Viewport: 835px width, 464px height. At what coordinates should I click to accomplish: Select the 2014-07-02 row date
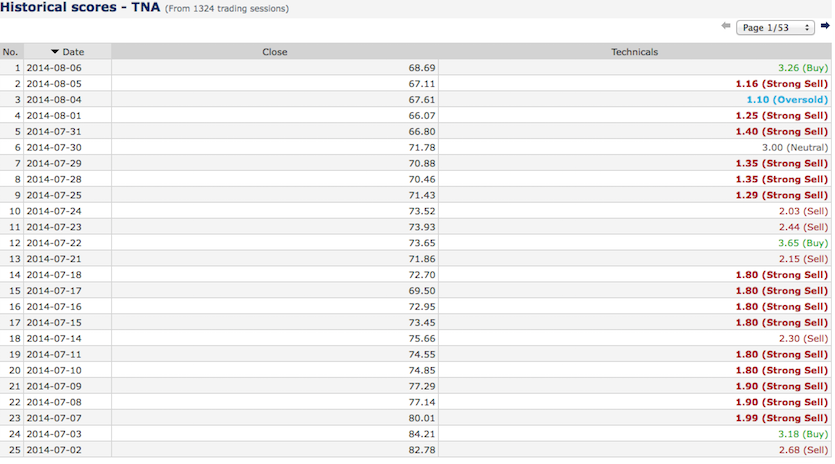click(x=54, y=450)
